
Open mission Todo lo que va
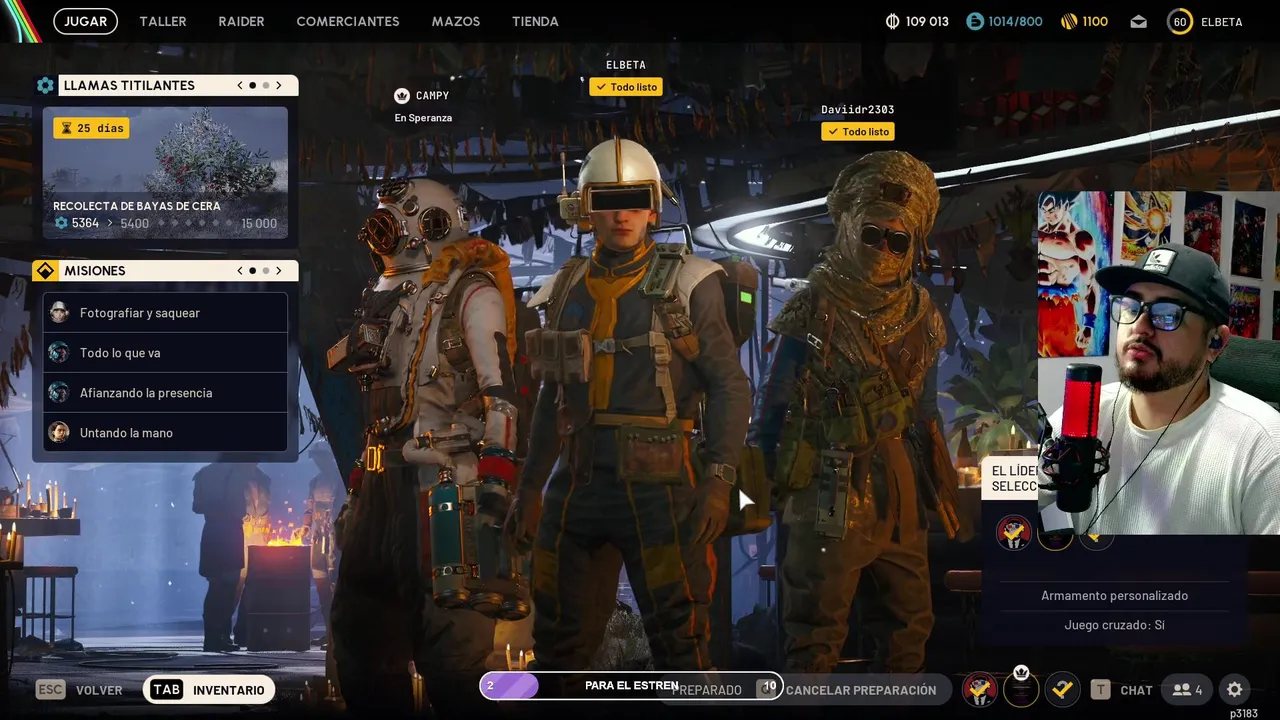165,353
